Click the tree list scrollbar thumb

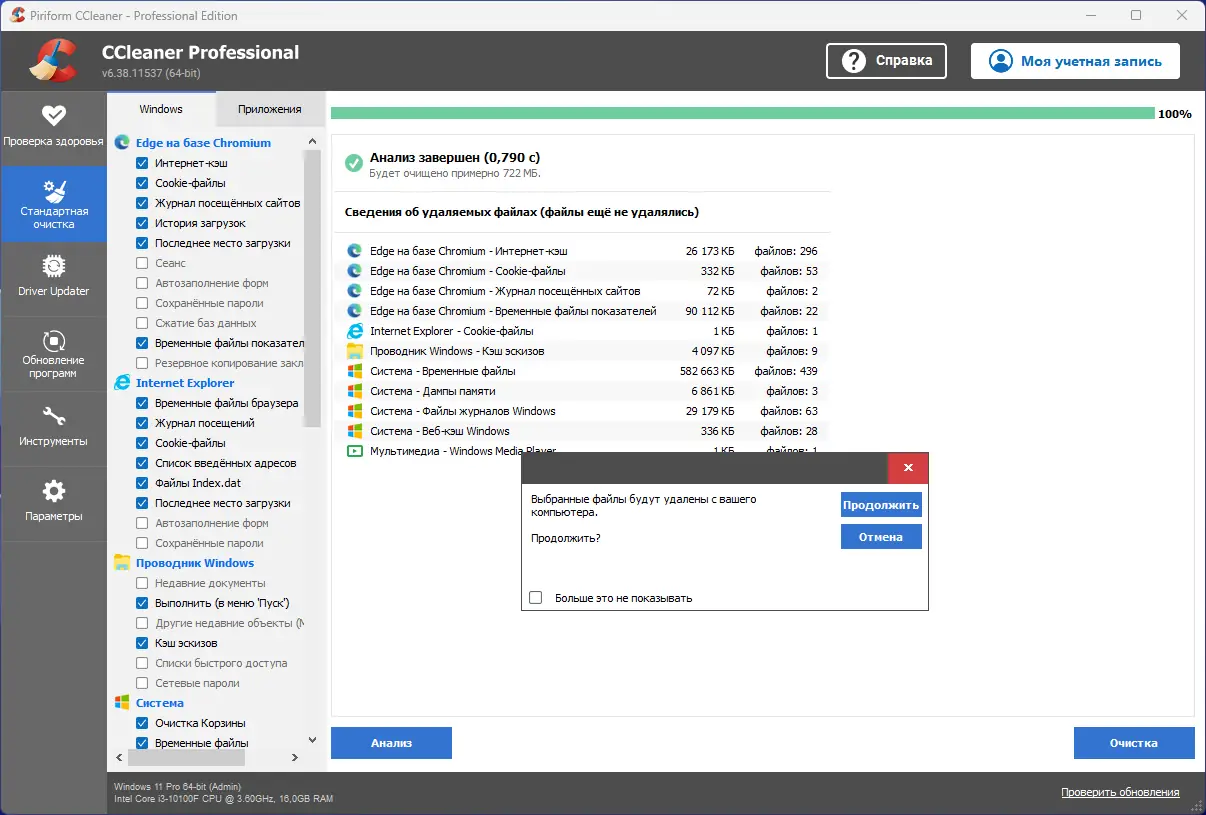(x=312, y=290)
